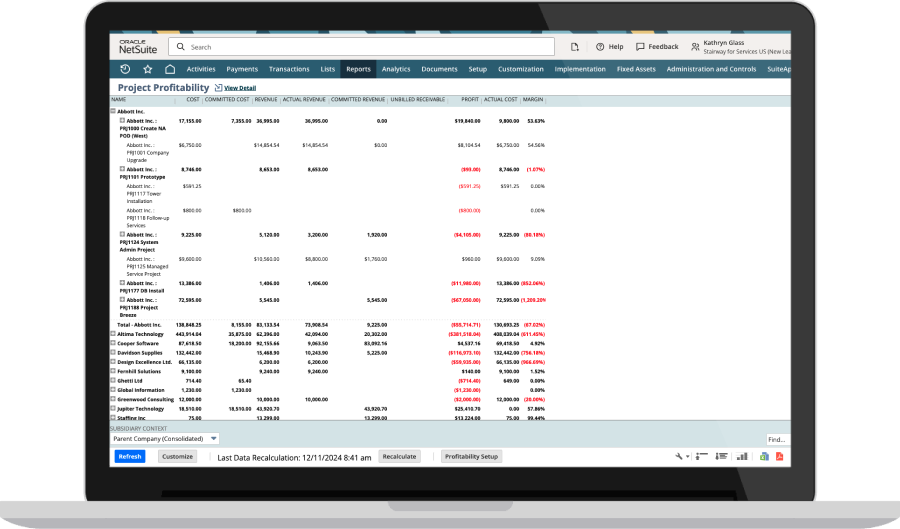
Task: Click the UNBILLED RECEIVABLE column header
Action: pyautogui.click(x=418, y=99)
